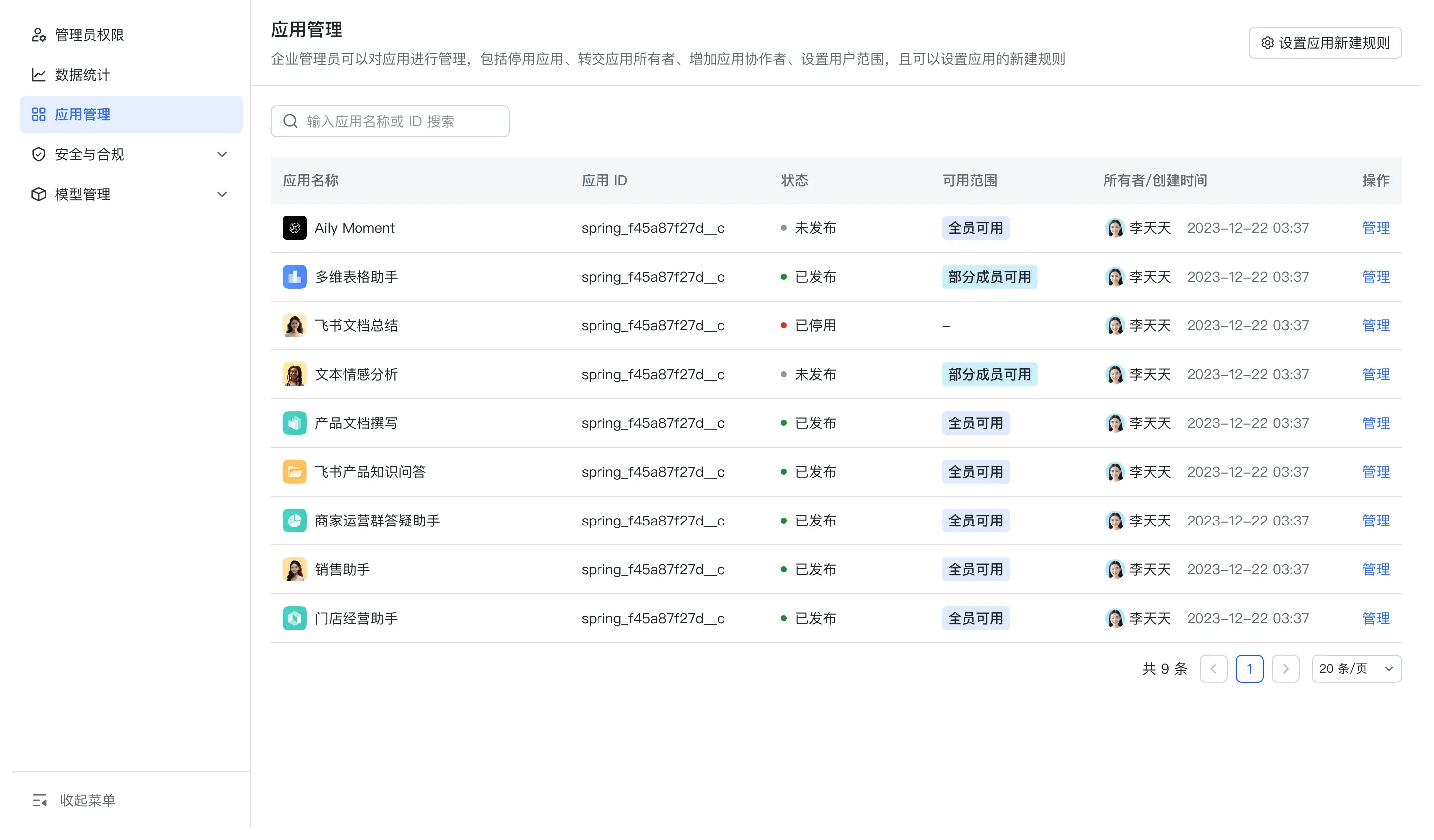Click owner avatar in 销售助手 row
This screenshot has width=1434, height=840.
coord(1130,577)
